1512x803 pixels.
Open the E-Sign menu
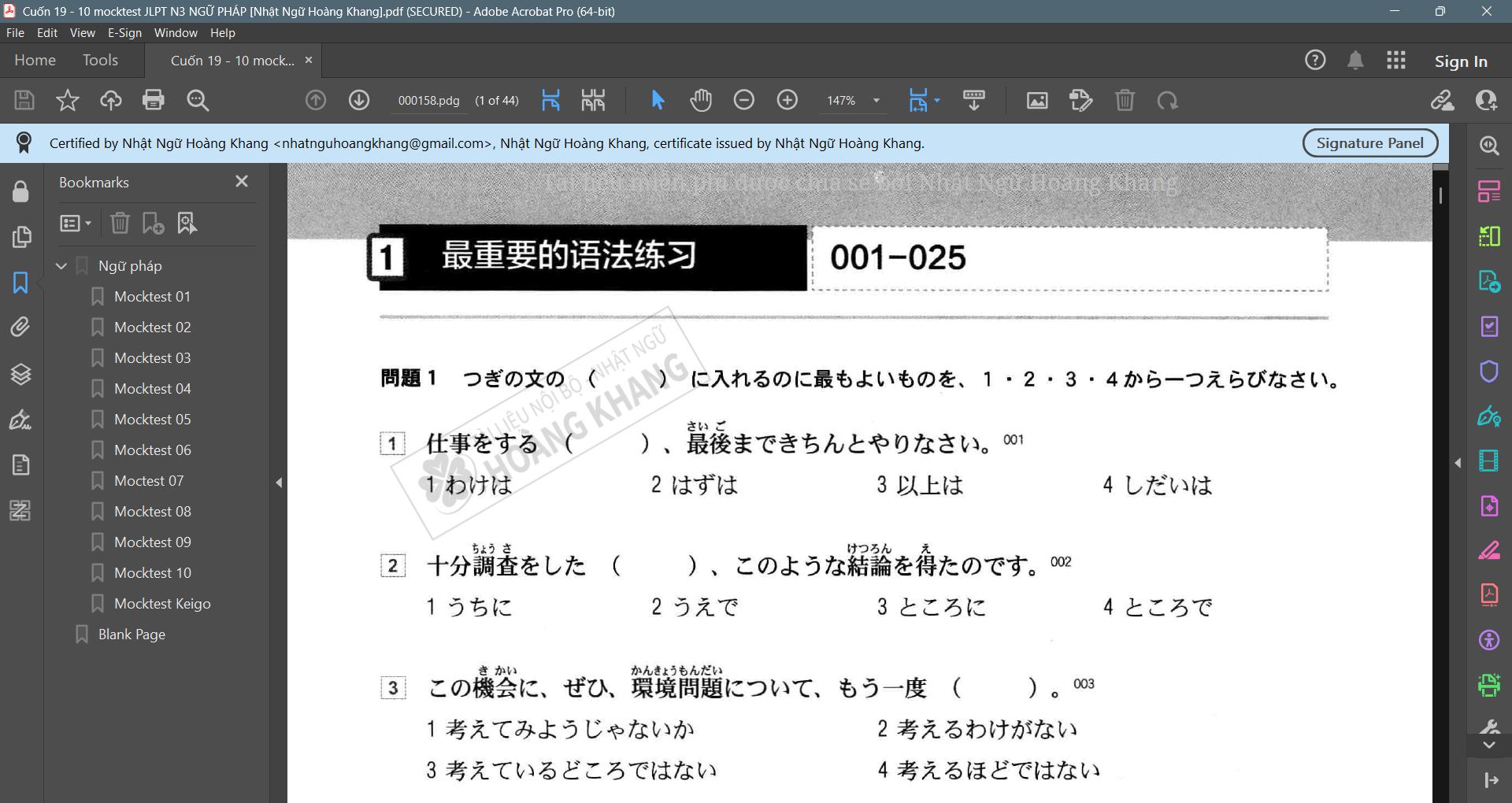point(124,33)
